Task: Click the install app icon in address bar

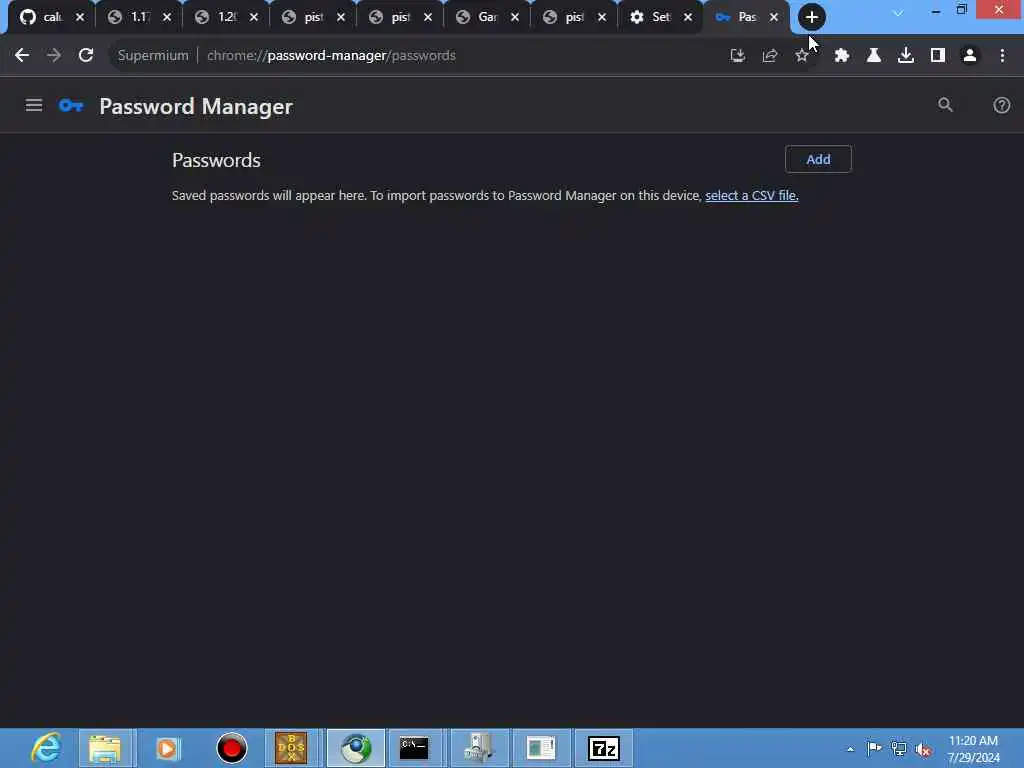Action: 737,56
